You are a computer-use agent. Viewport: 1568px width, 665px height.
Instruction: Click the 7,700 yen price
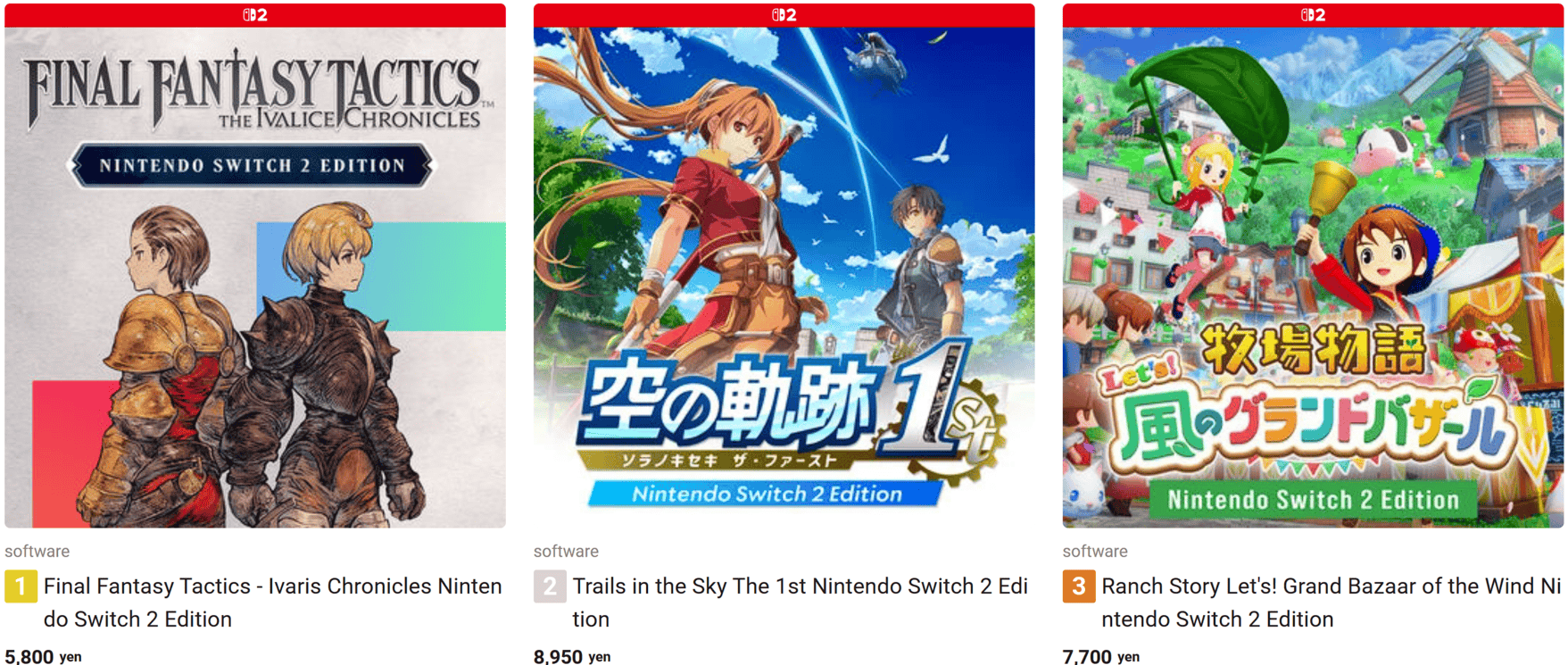(x=1100, y=656)
